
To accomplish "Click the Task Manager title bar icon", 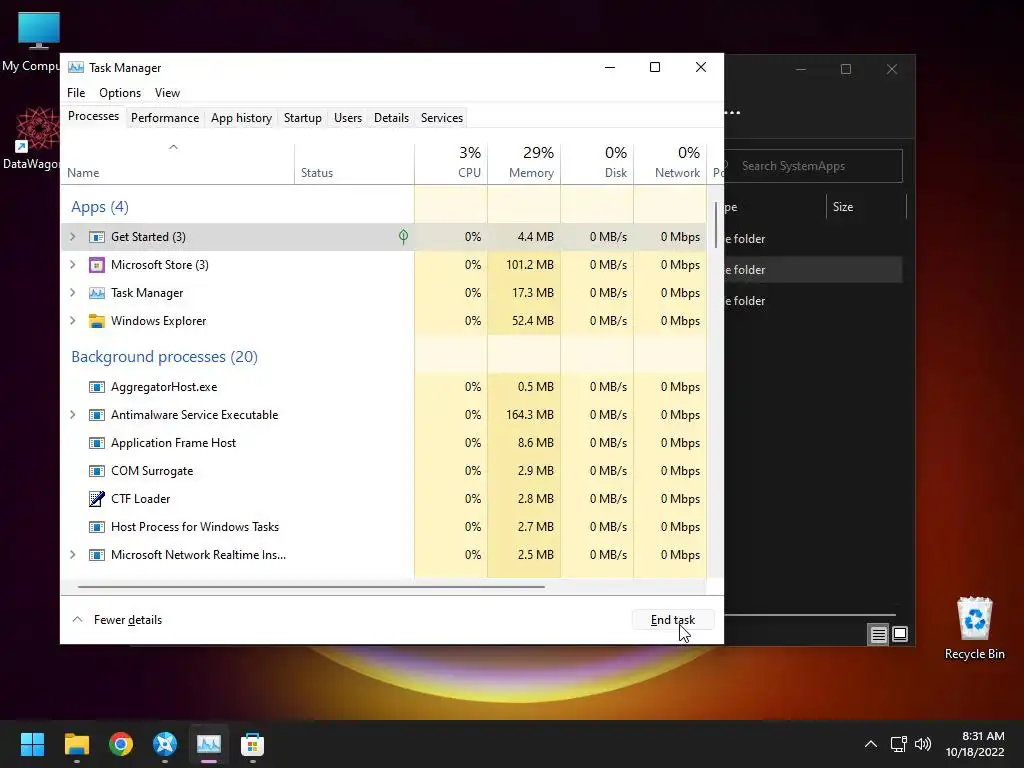I will tap(76, 67).
